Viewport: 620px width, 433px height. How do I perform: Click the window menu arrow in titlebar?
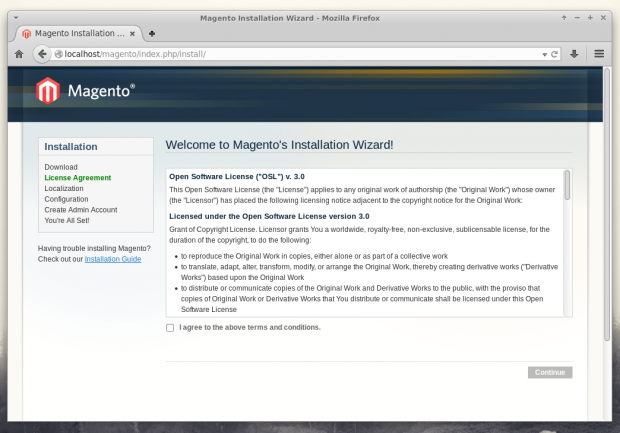coord(16,18)
